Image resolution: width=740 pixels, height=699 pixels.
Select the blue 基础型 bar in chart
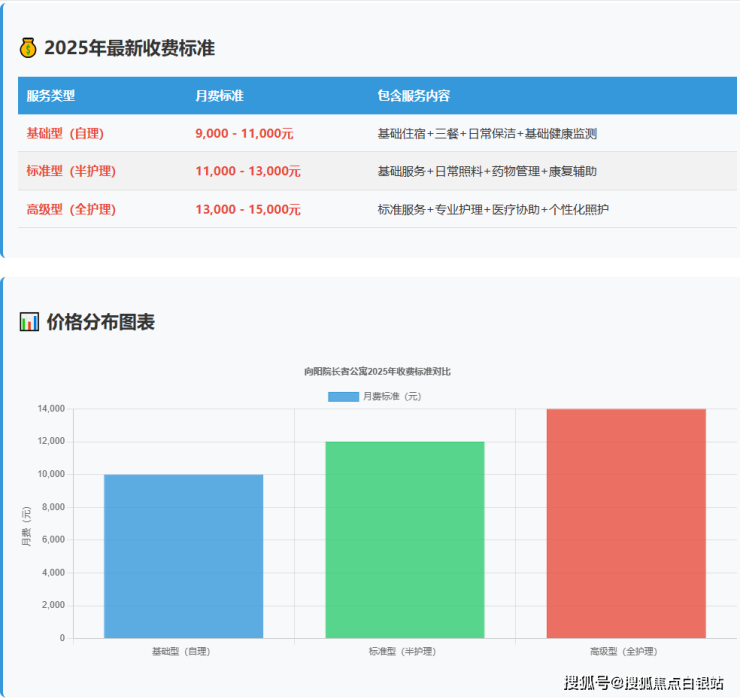(183, 556)
